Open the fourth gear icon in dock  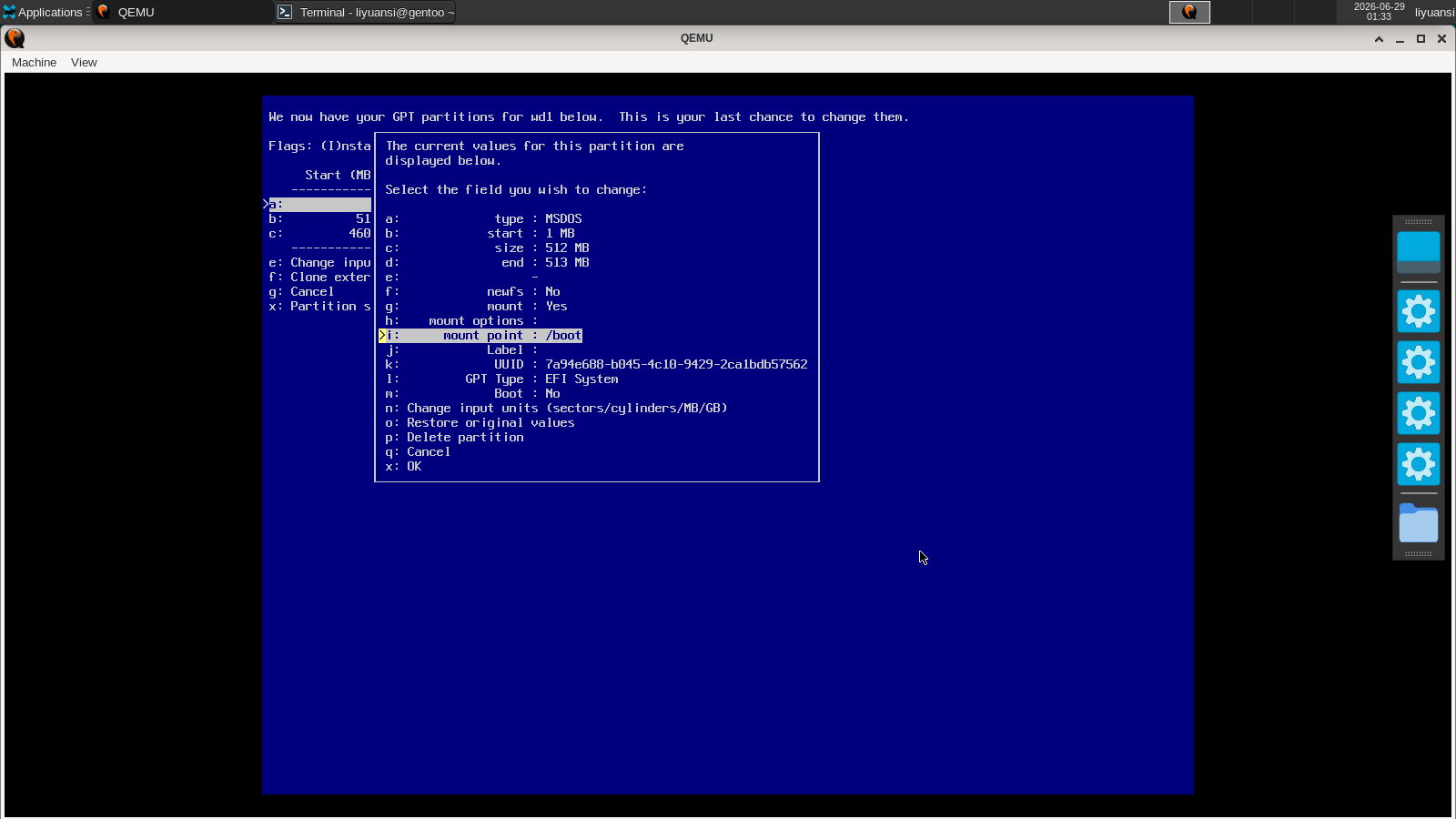[x=1419, y=465]
